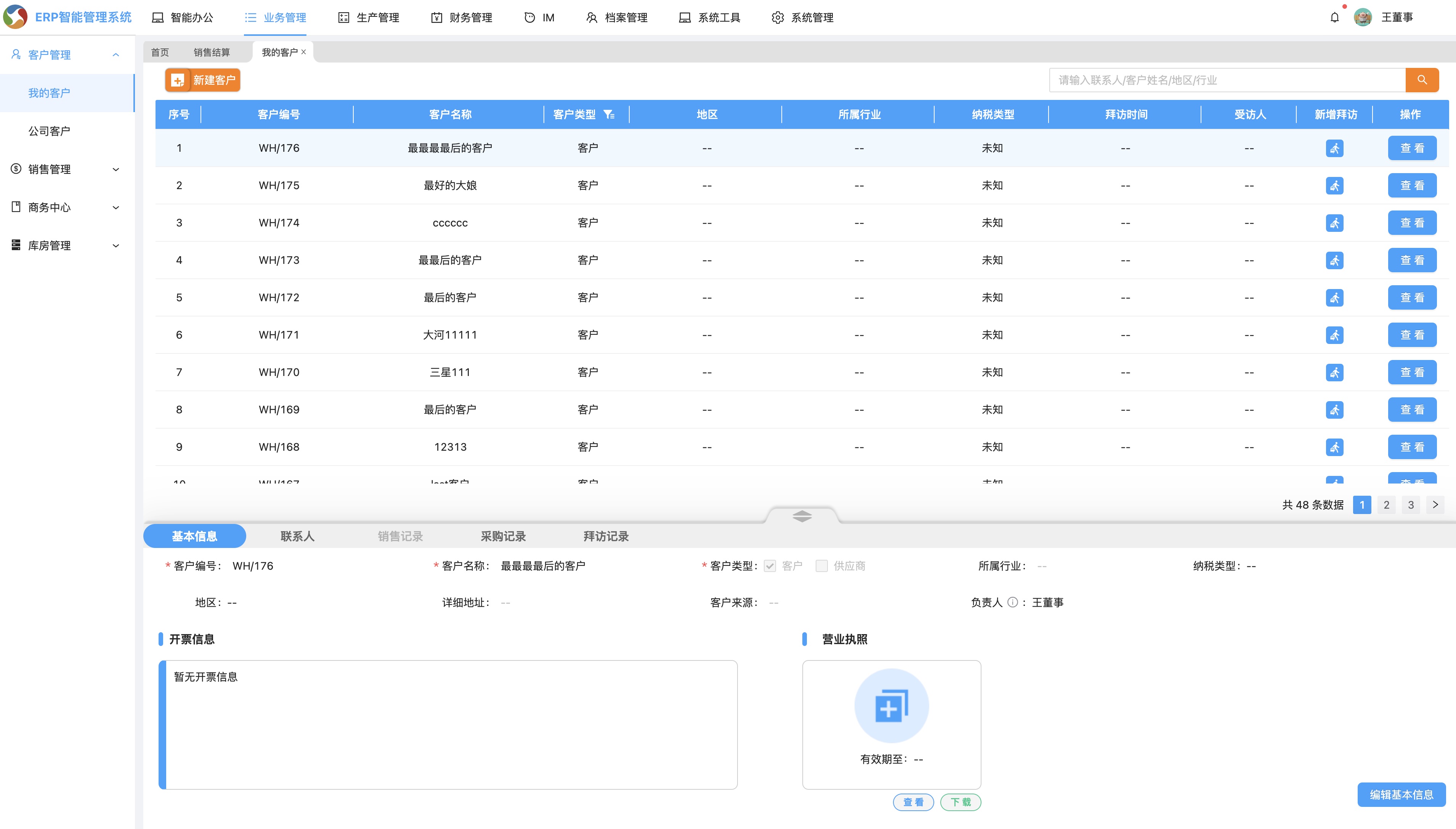Screen dimensions: 1456x829
Task: Toggle the detail panel collapse handle
Action: click(x=802, y=516)
